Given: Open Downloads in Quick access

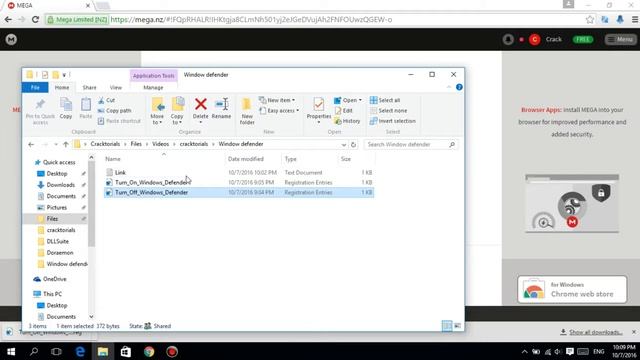Looking at the screenshot, I should [x=60, y=185].
